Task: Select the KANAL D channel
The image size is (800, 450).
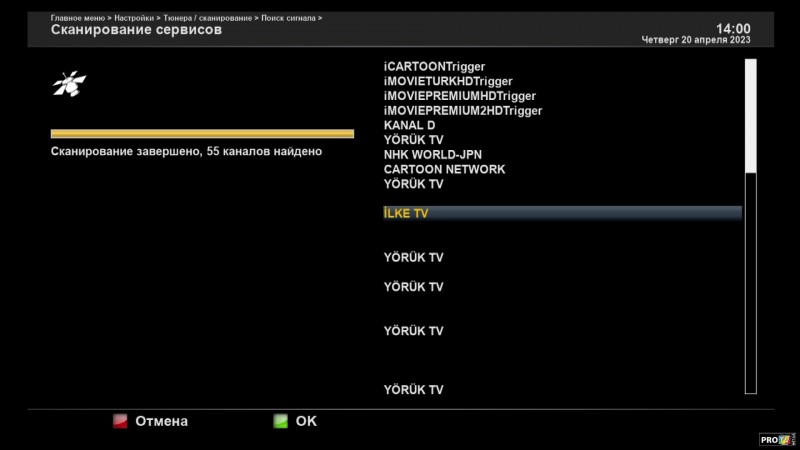Action: pyautogui.click(x=409, y=125)
